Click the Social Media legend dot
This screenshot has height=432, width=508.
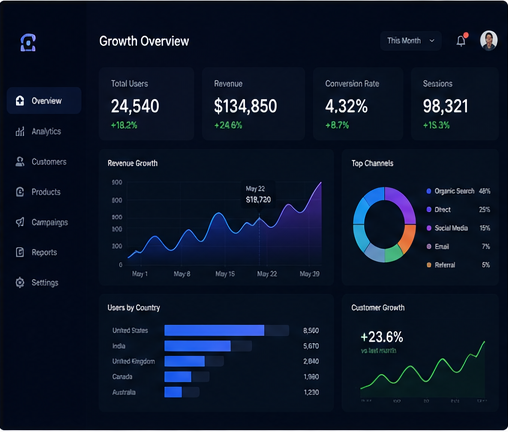click(x=429, y=228)
